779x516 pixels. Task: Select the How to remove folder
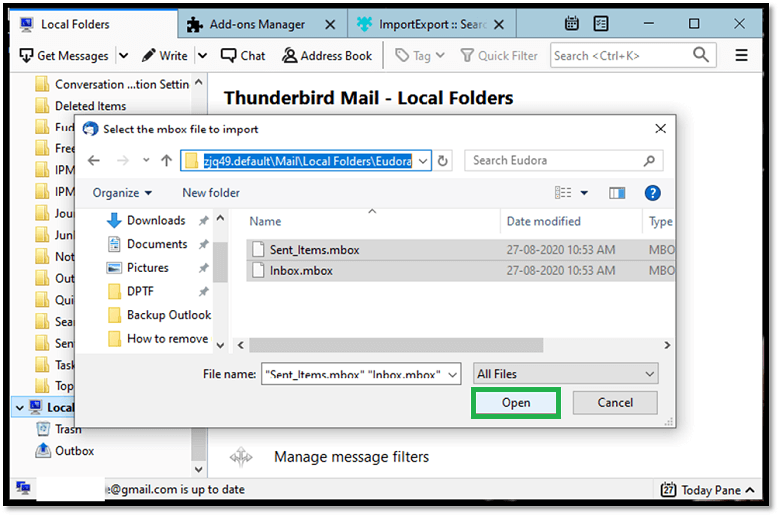coord(167,339)
